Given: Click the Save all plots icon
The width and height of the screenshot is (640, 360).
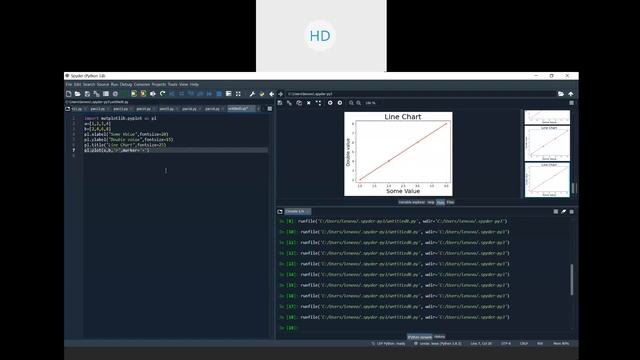Looking at the screenshot, I should 289,103.
